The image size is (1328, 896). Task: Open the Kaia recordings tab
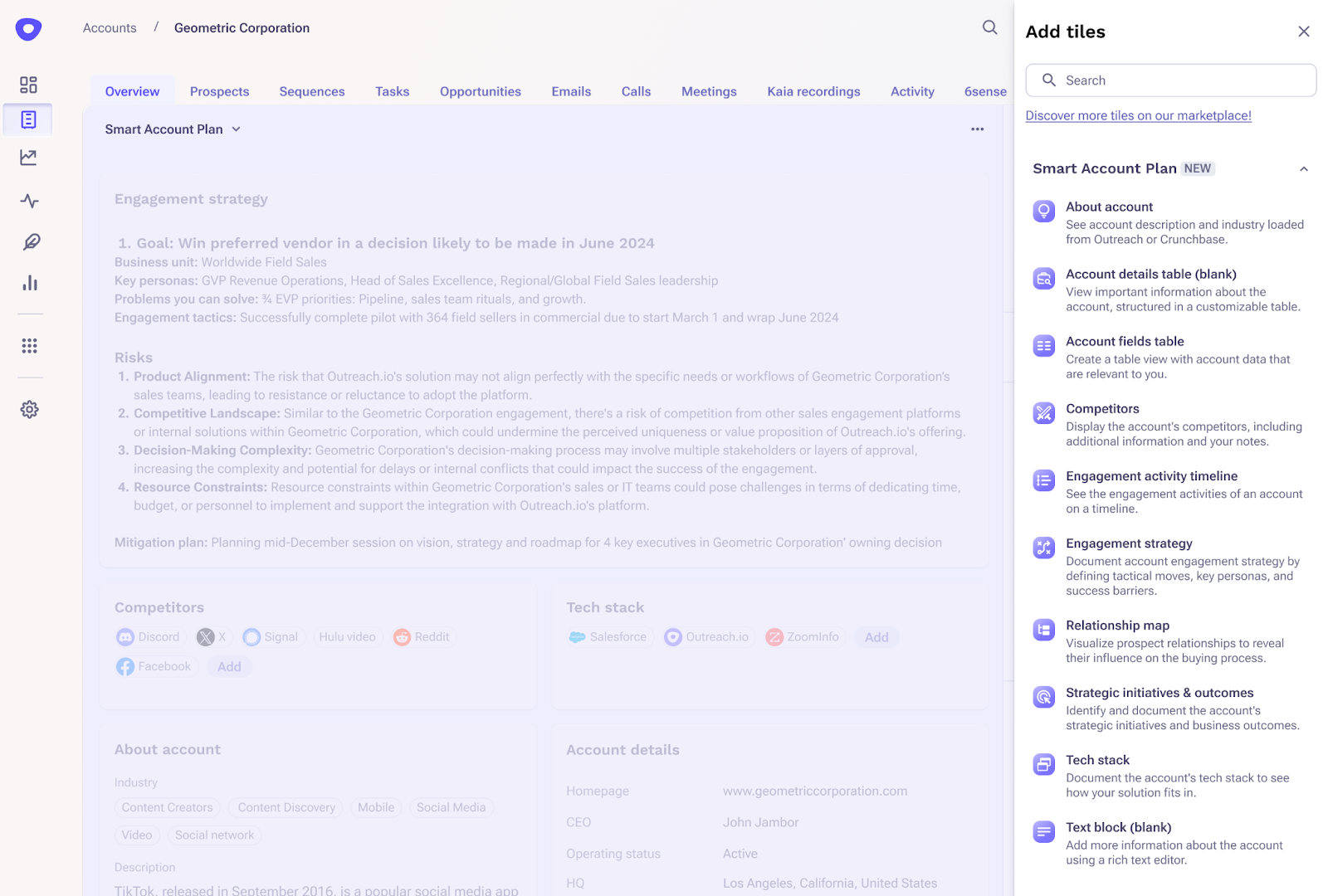click(x=813, y=91)
